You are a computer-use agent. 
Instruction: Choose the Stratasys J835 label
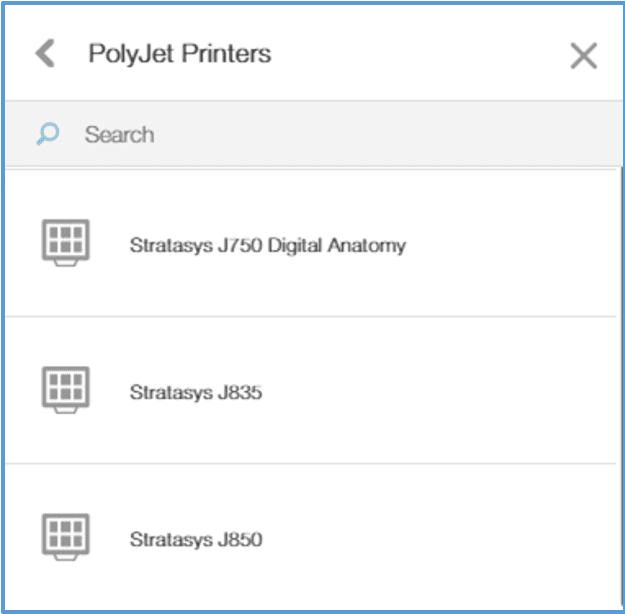pos(196,392)
